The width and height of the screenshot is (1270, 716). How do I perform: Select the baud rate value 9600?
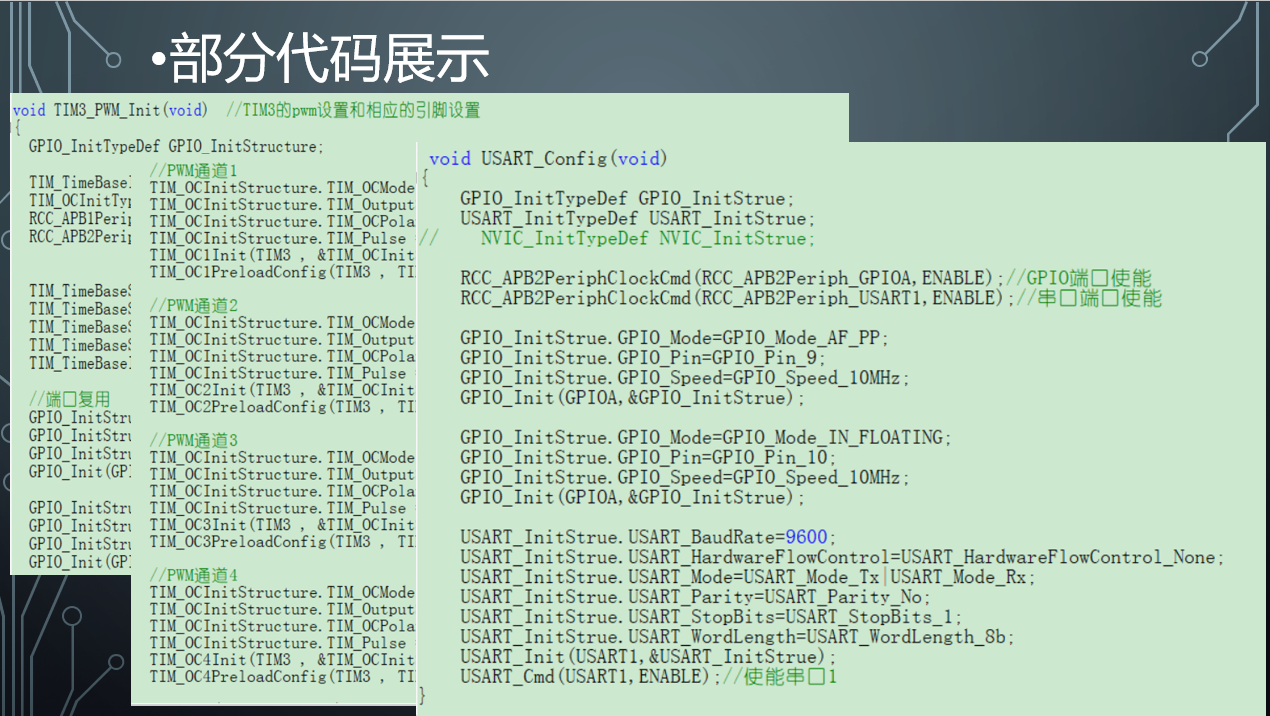pyautogui.click(x=807, y=537)
